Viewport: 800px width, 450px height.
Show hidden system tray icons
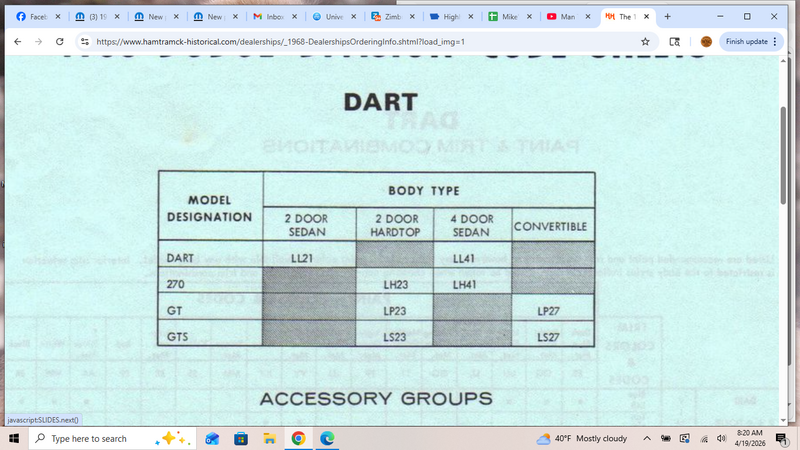[x=647, y=438]
